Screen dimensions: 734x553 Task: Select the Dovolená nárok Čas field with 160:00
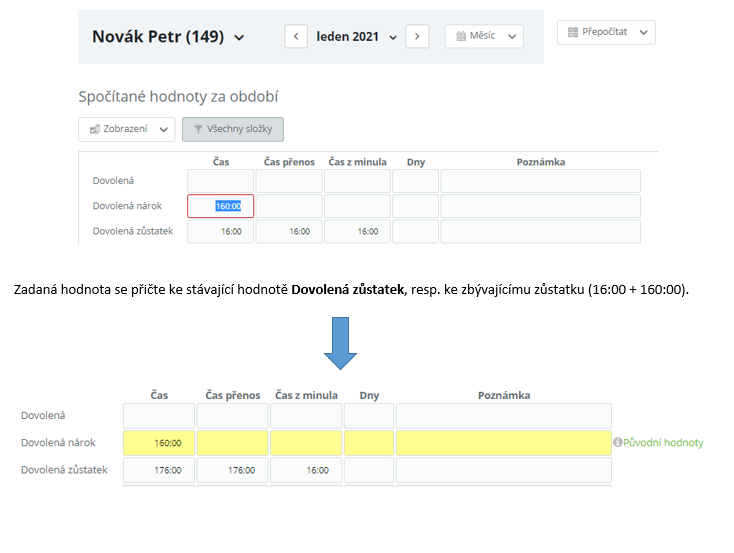pyautogui.click(x=221, y=206)
